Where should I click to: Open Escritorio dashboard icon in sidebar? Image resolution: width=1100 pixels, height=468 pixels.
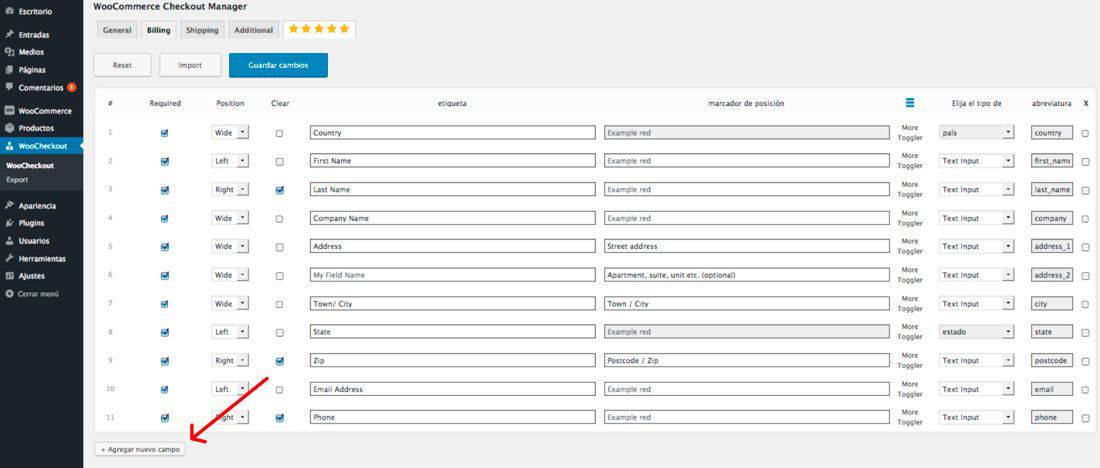pyautogui.click(x=9, y=11)
